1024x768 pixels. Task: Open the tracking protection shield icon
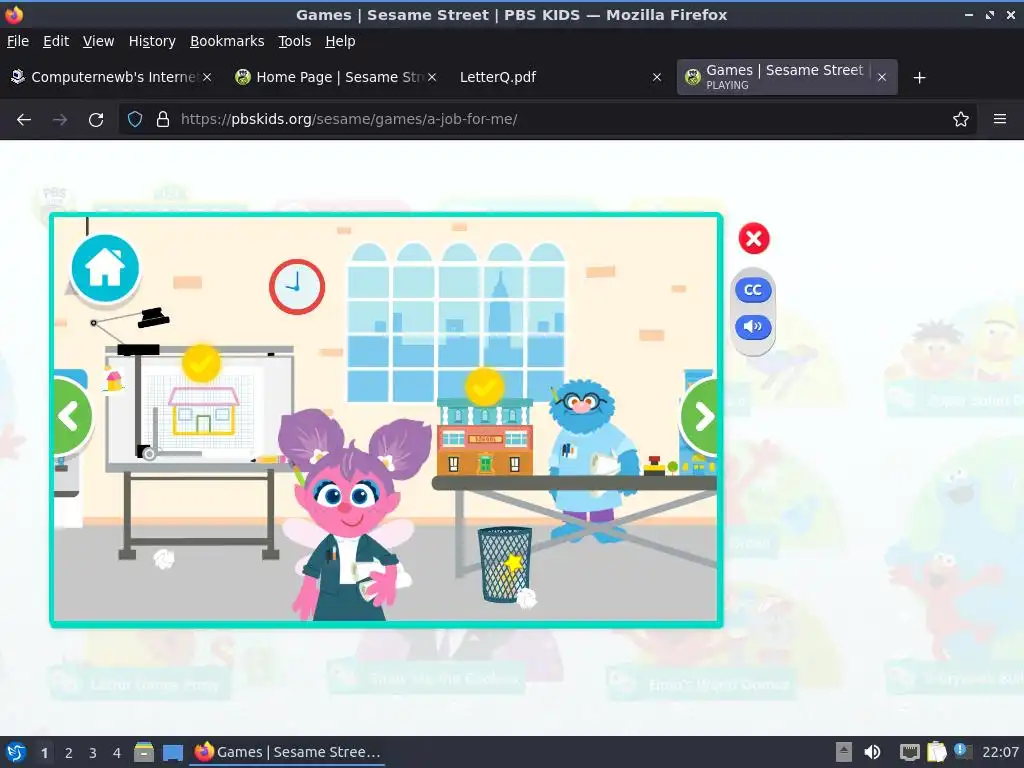(135, 119)
